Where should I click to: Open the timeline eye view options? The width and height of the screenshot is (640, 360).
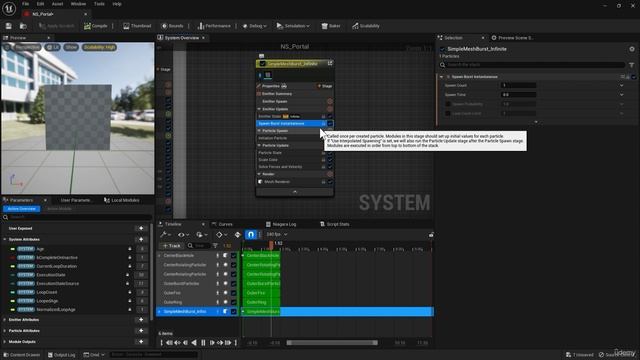coord(183,234)
